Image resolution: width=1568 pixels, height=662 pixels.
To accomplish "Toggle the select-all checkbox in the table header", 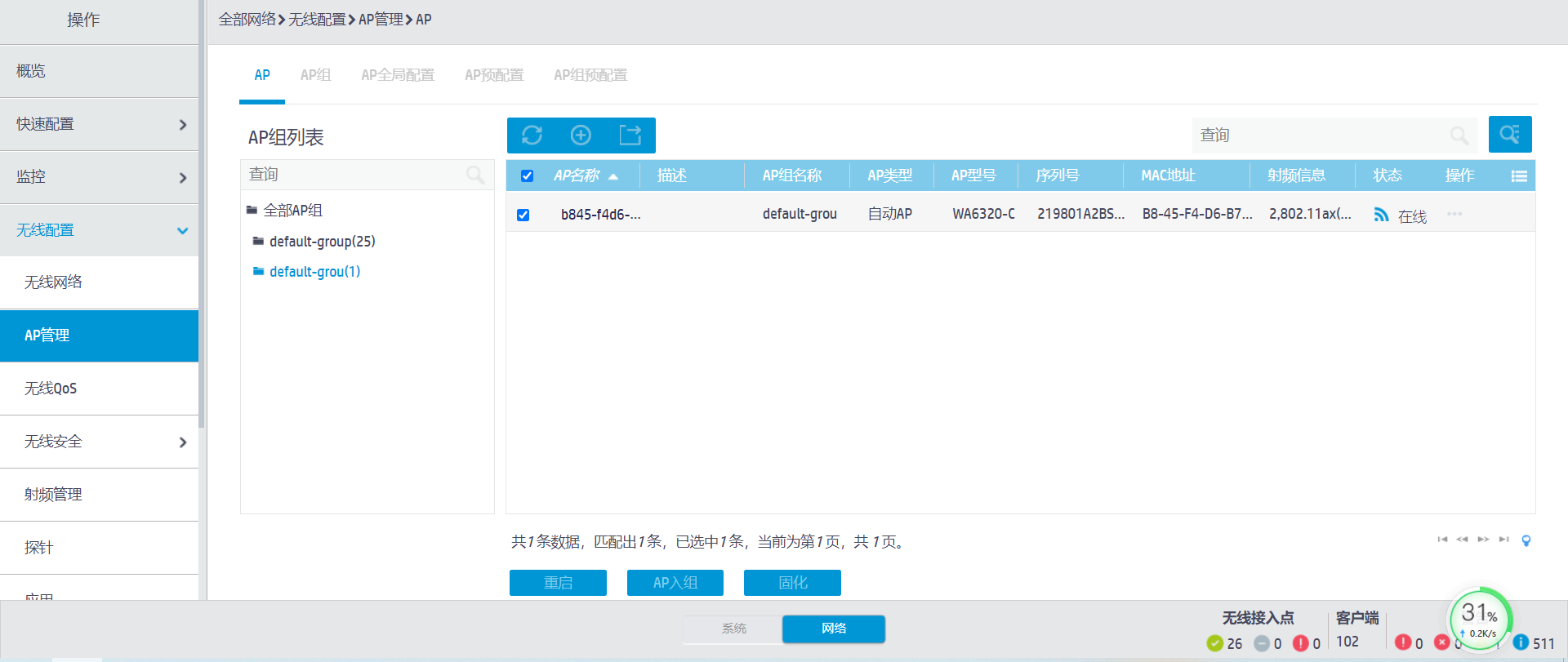I will click(x=527, y=175).
